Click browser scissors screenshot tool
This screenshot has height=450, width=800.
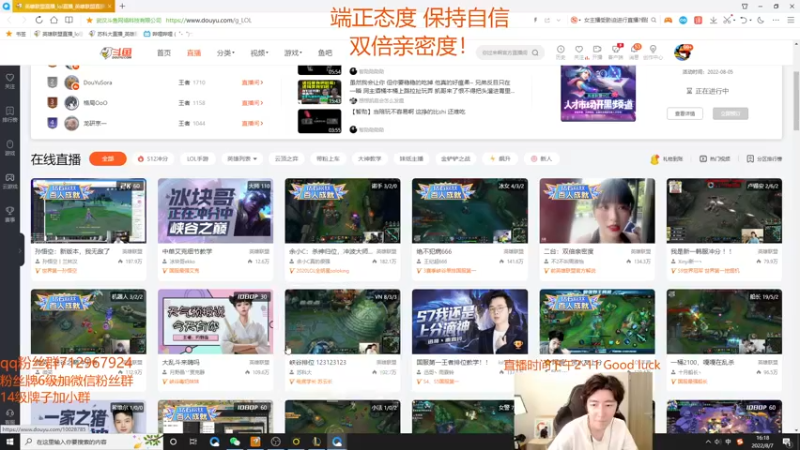click(x=728, y=20)
